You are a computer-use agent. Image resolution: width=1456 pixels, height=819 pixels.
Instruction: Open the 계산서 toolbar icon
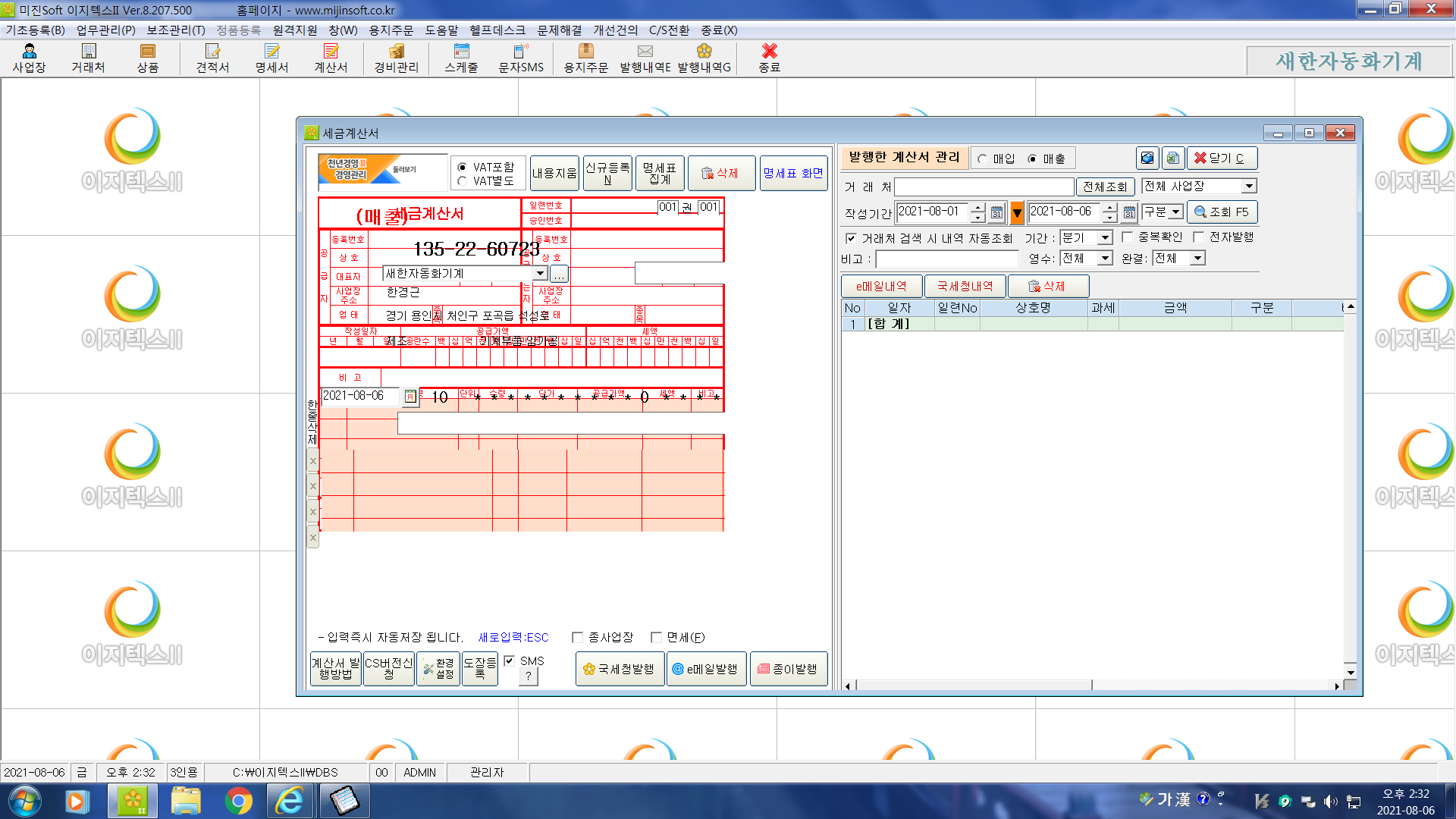click(331, 58)
